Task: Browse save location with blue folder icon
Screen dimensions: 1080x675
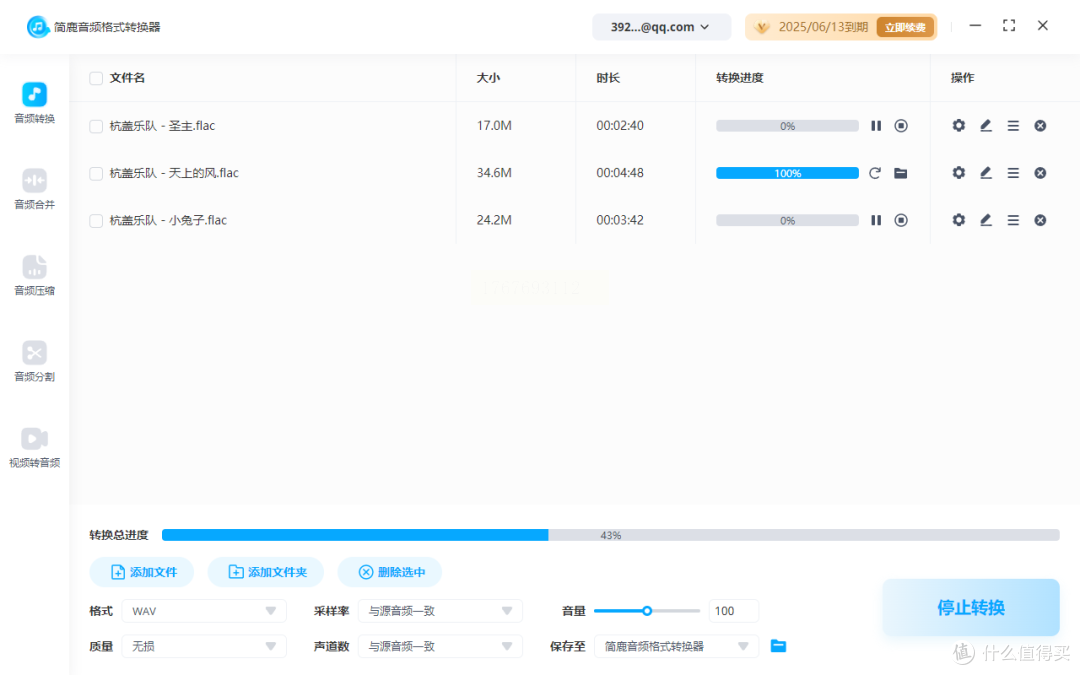Action: coord(778,646)
